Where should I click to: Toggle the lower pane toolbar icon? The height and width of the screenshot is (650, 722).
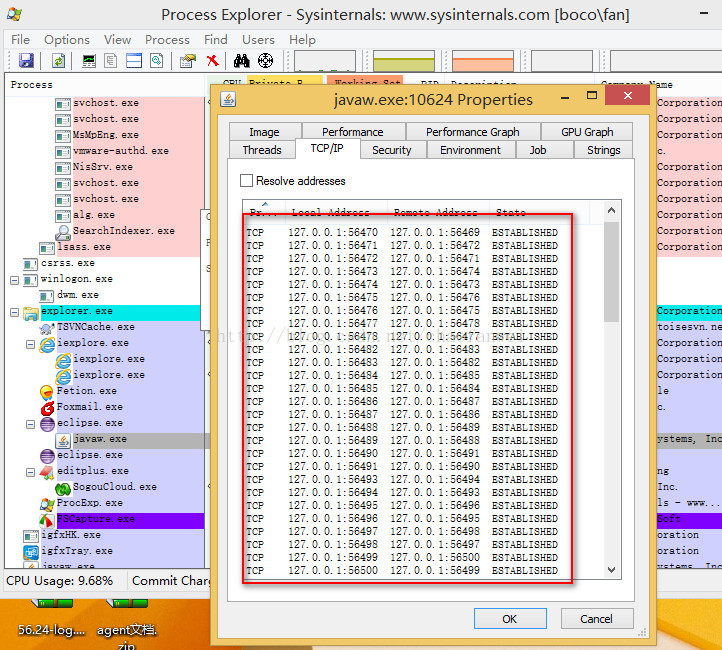134,60
